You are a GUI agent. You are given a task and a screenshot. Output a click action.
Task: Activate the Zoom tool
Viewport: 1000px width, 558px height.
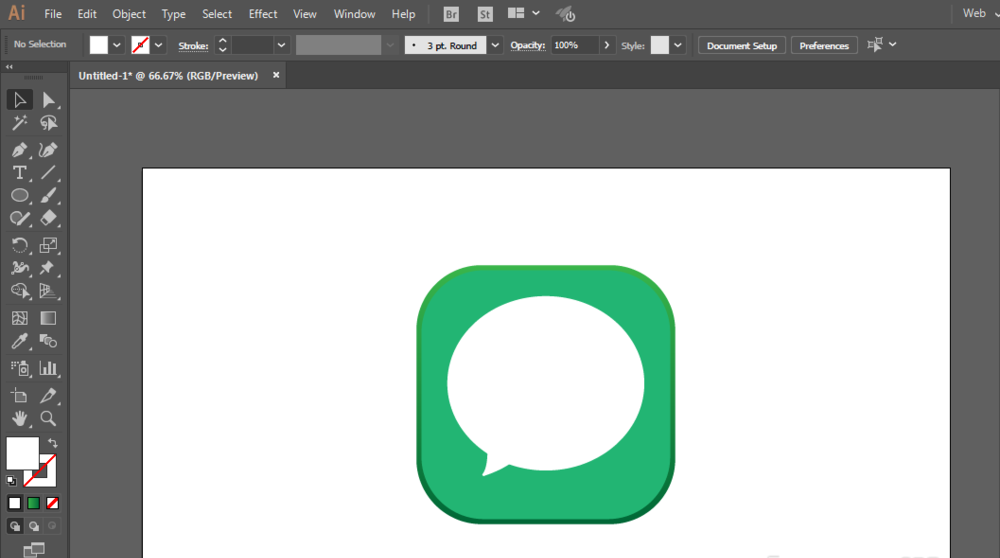coord(48,418)
